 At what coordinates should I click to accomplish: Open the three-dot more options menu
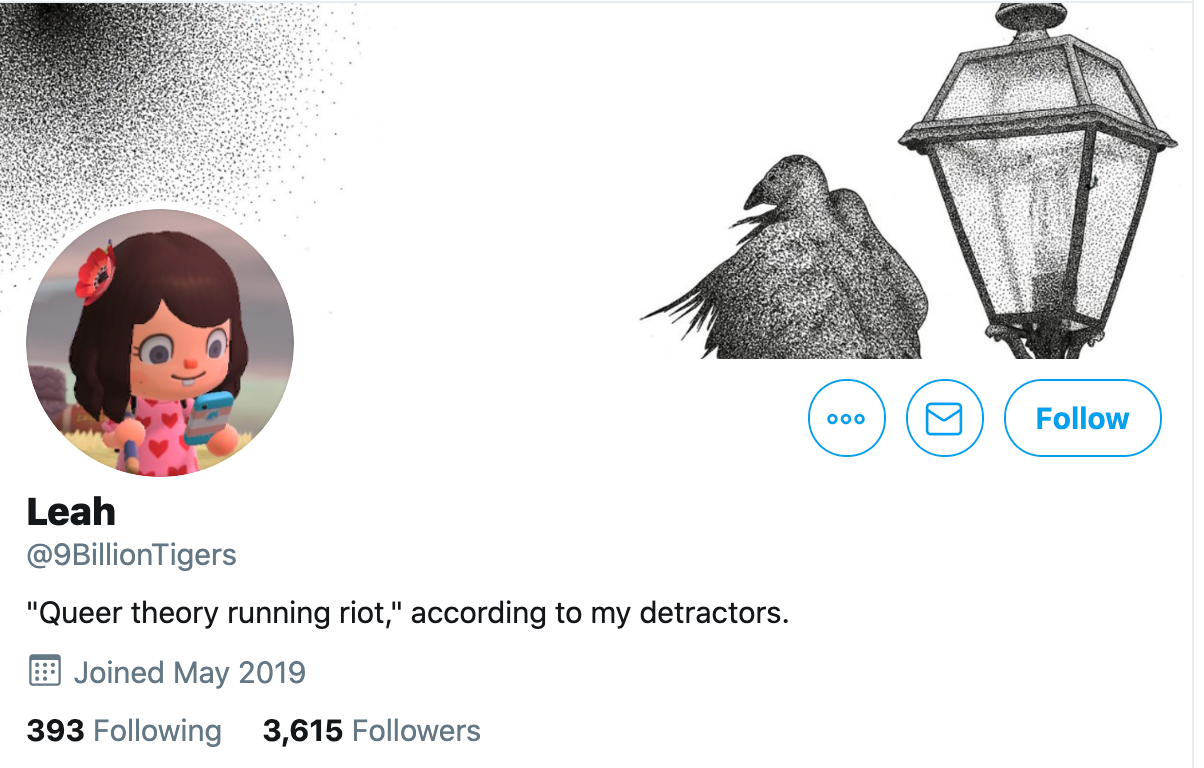point(846,418)
